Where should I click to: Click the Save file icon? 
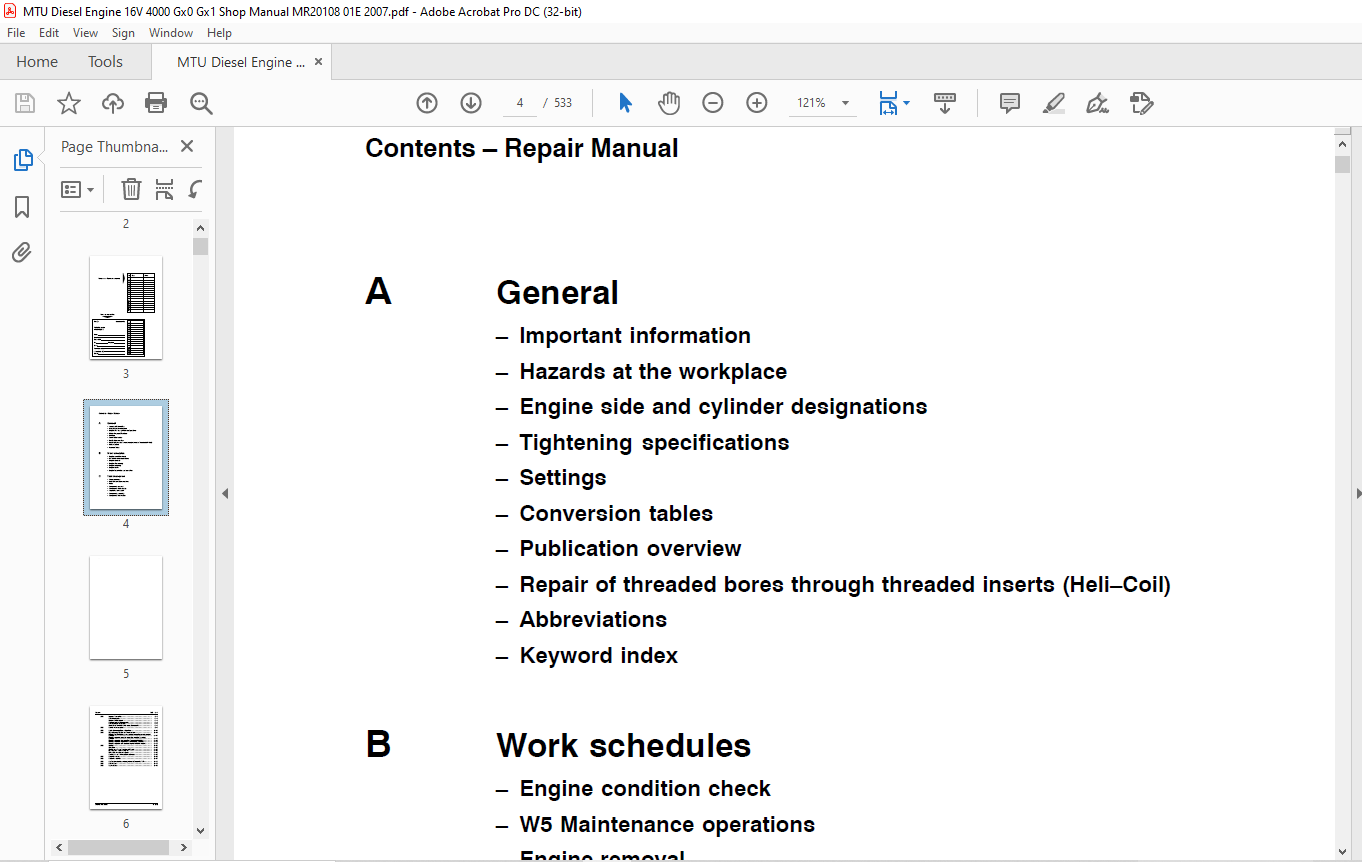pos(25,103)
